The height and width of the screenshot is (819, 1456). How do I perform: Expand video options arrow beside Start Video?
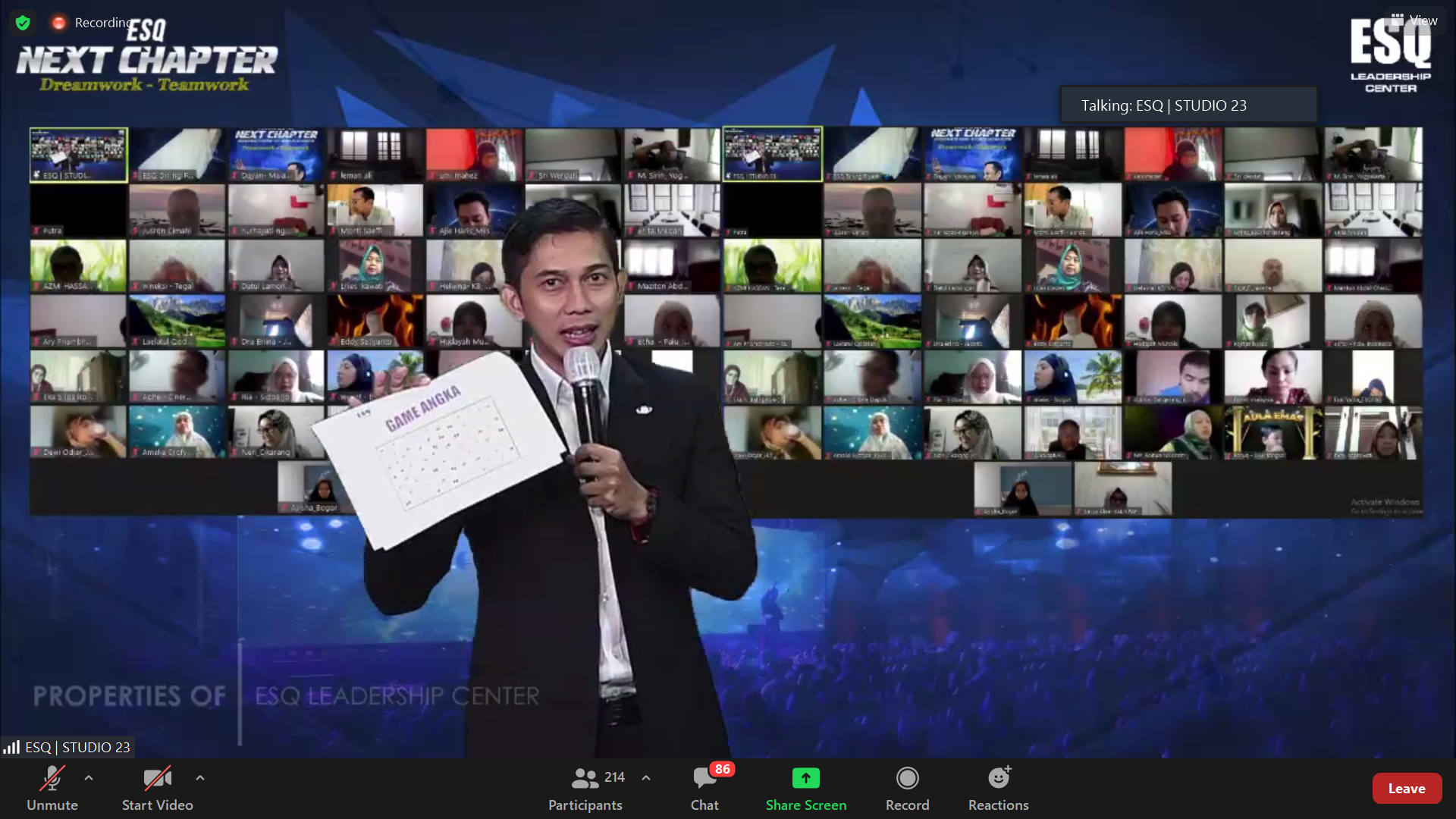coord(200,778)
